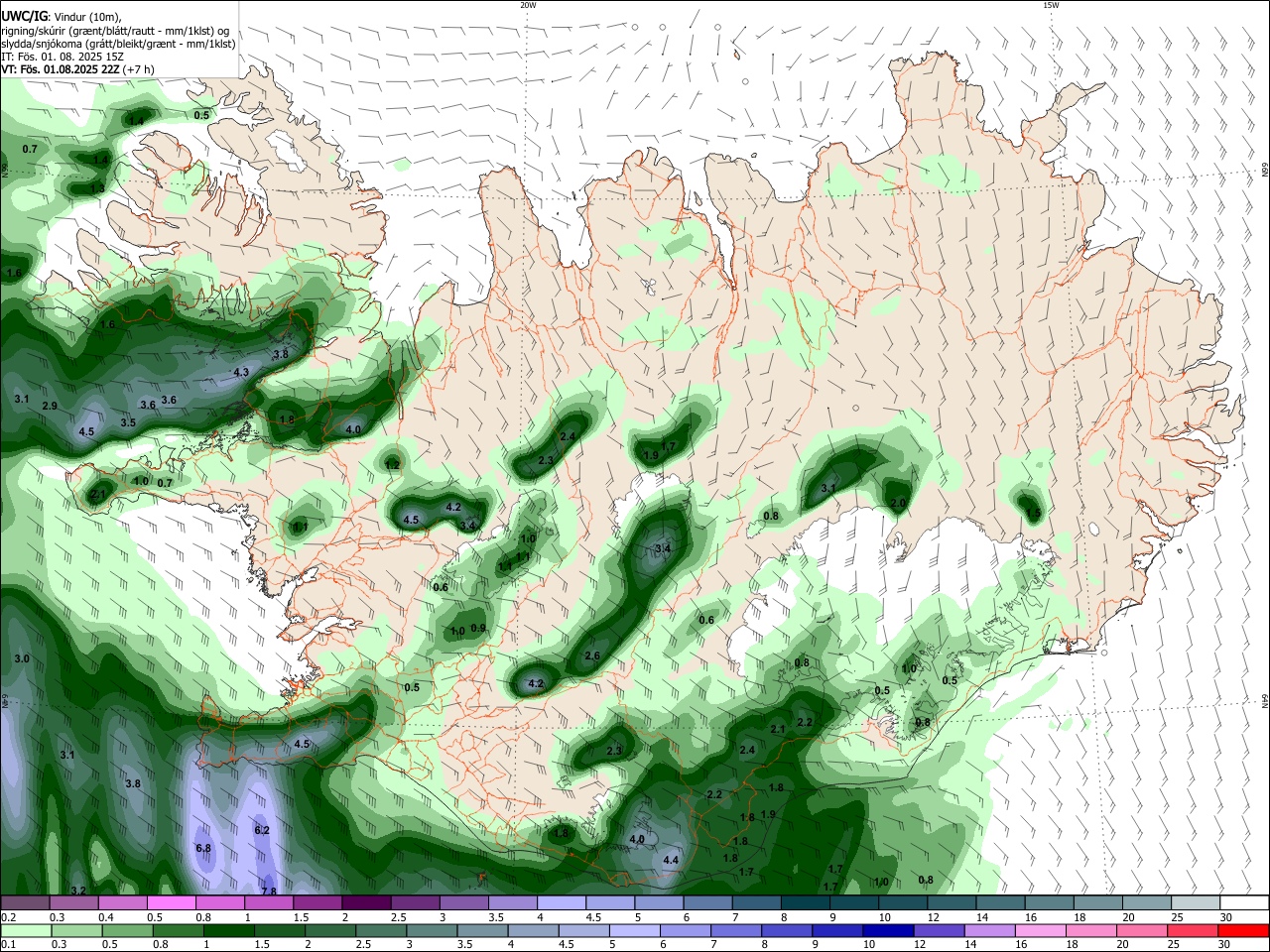The height and width of the screenshot is (952, 1270).
Task: Click the 4.3 value in the northwest fjords
Action: [x=241, y=373]
